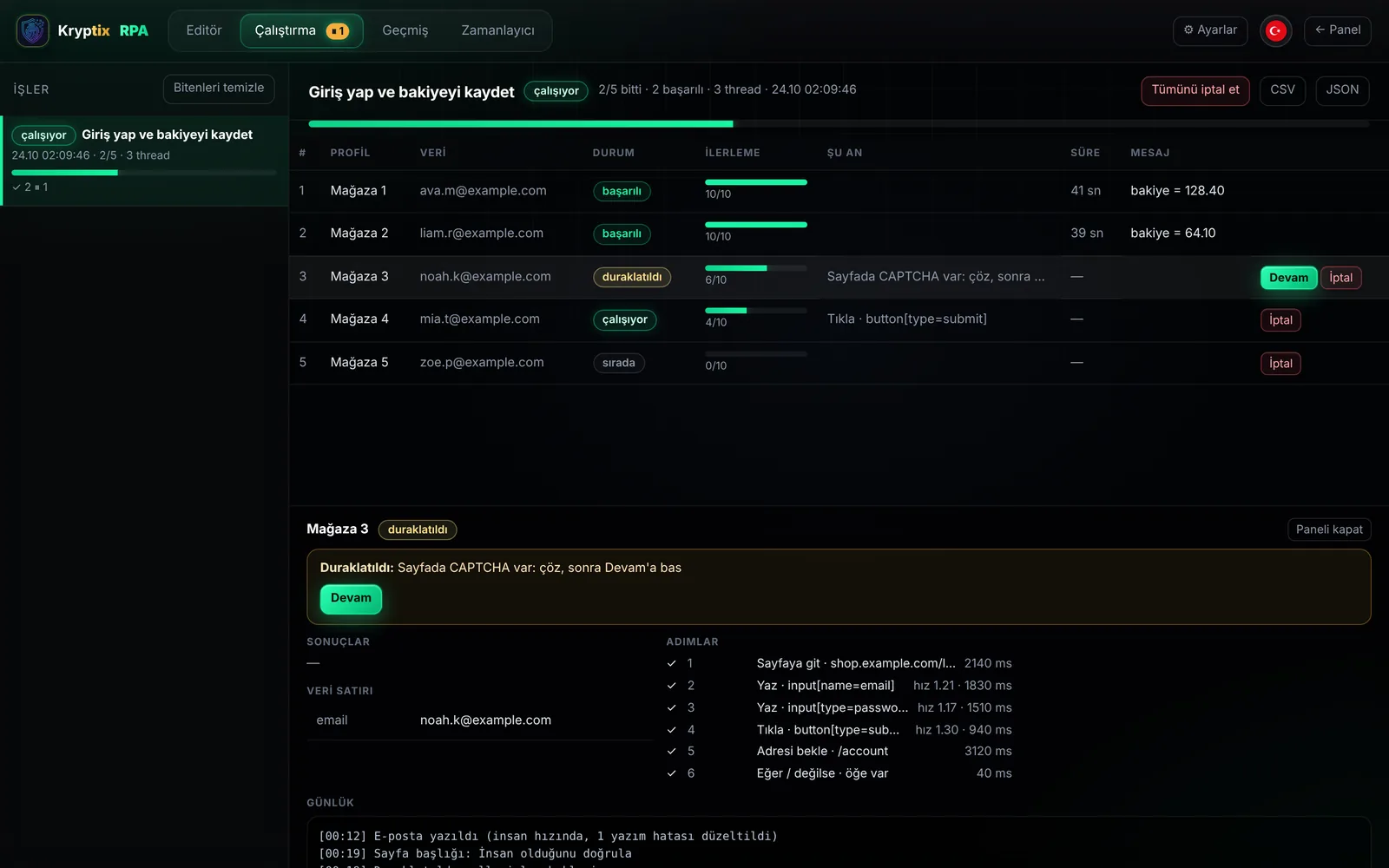Open Ayarlar settings with gear icon

coord(1210,30)
